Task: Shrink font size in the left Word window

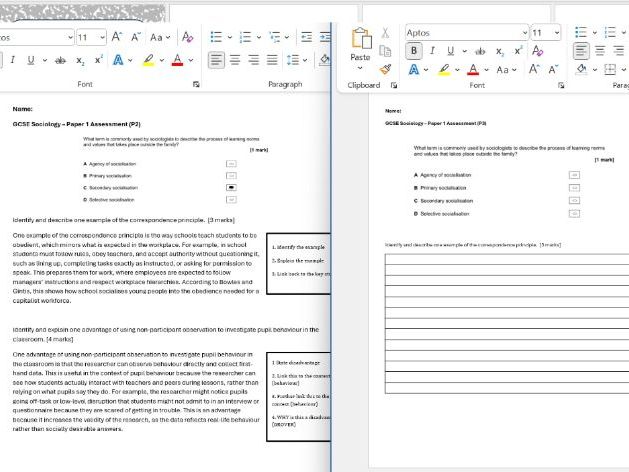Action: (x=136, y=37)
